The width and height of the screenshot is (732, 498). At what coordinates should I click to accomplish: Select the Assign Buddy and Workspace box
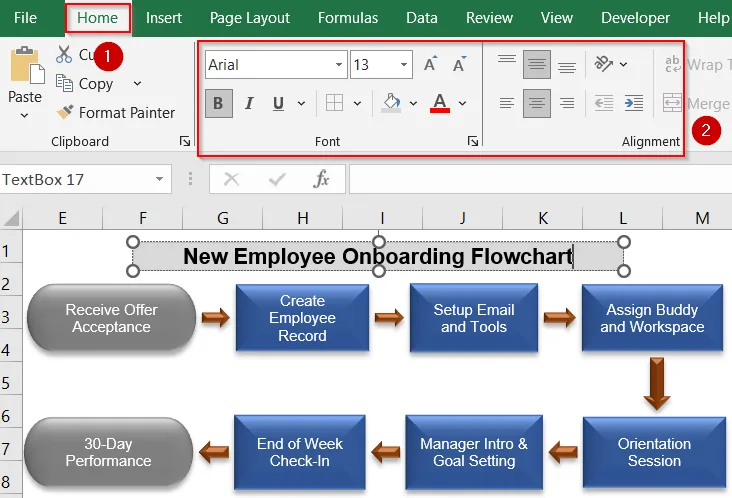[x=652, y=318]
